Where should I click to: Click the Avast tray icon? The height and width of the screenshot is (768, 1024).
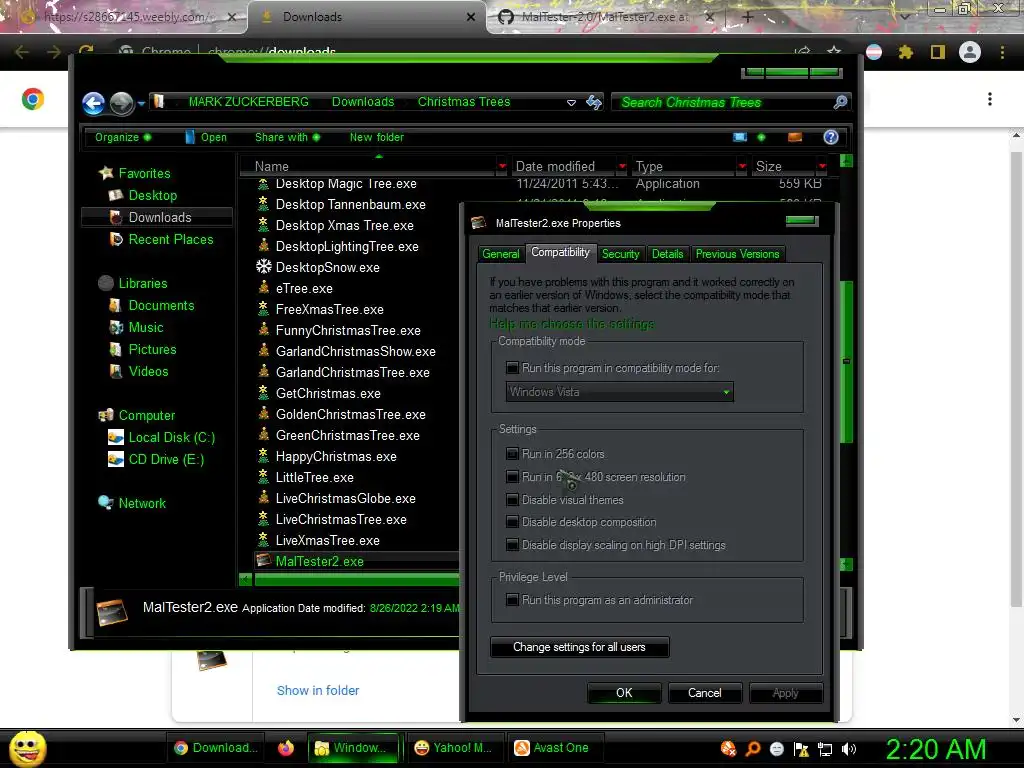click(x=728, y=748)
